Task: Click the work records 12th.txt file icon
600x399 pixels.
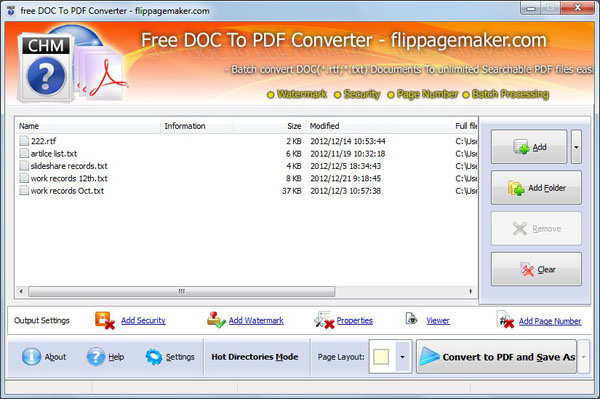Action: (x=24, y=178)
